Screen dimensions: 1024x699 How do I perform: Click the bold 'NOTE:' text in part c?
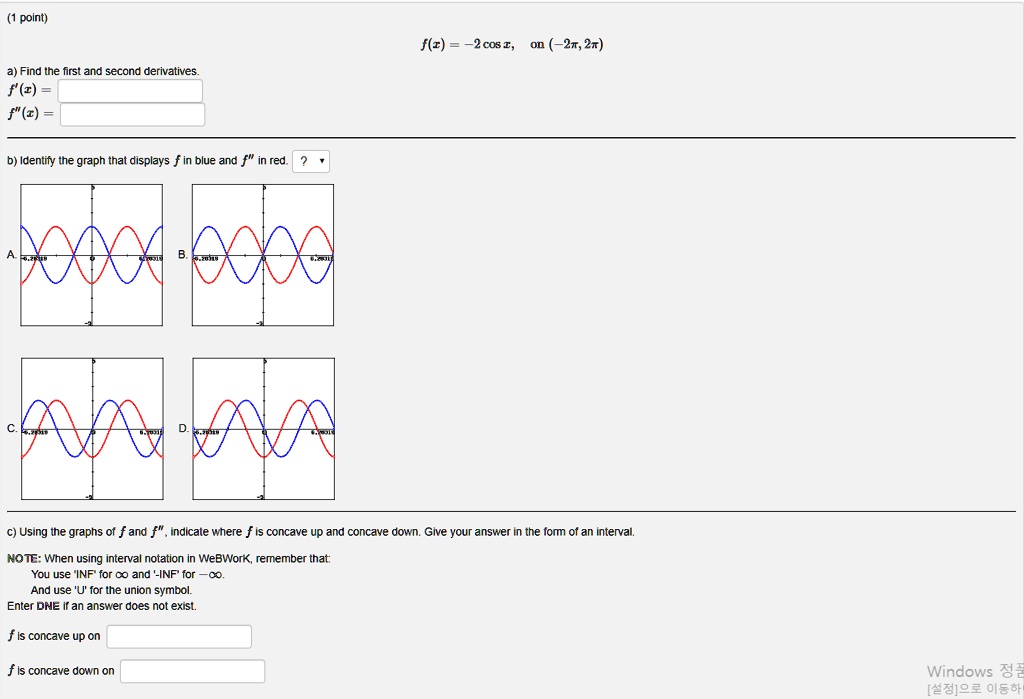click(x=23, y=558)
